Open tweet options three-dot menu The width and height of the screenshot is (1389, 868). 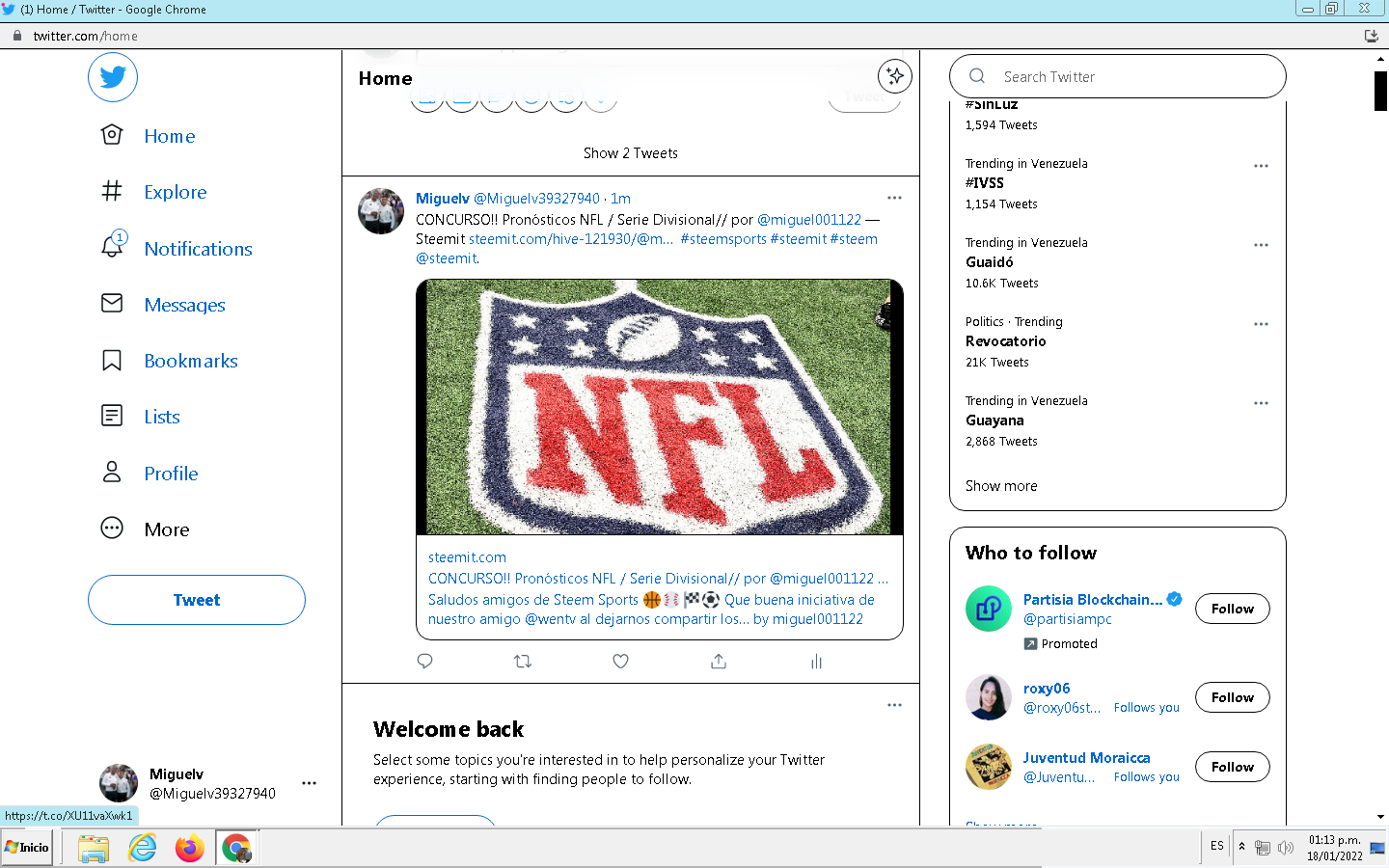[894, 198]
